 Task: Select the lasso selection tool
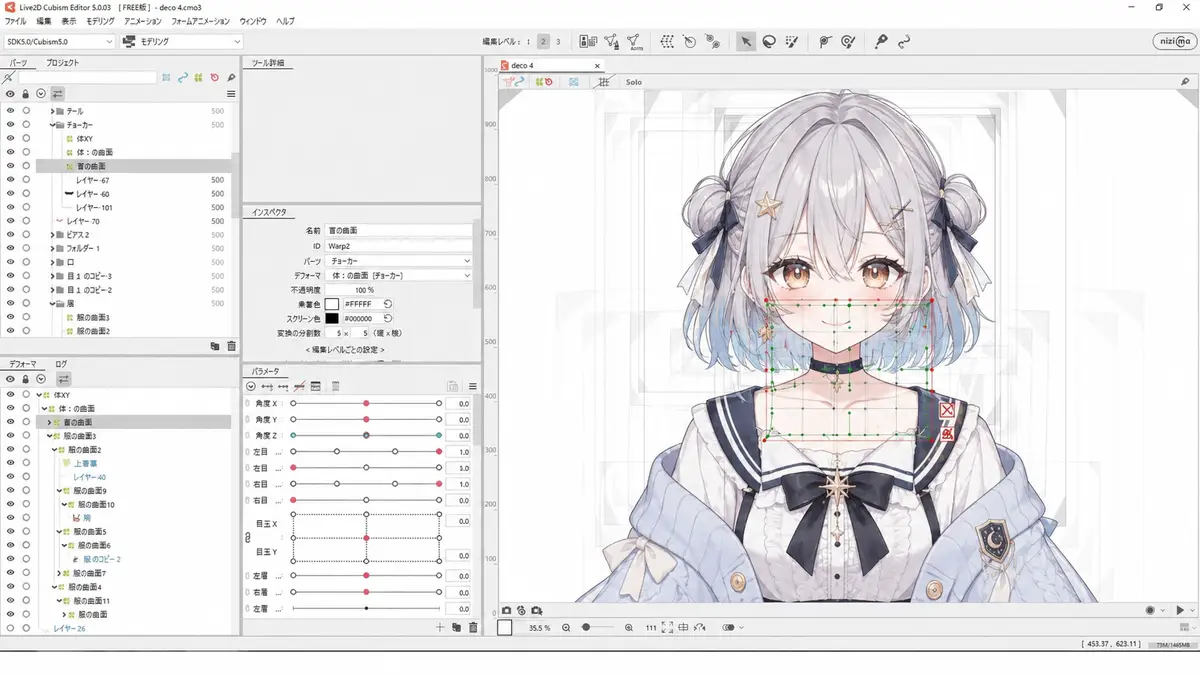[x=769, y=41]
